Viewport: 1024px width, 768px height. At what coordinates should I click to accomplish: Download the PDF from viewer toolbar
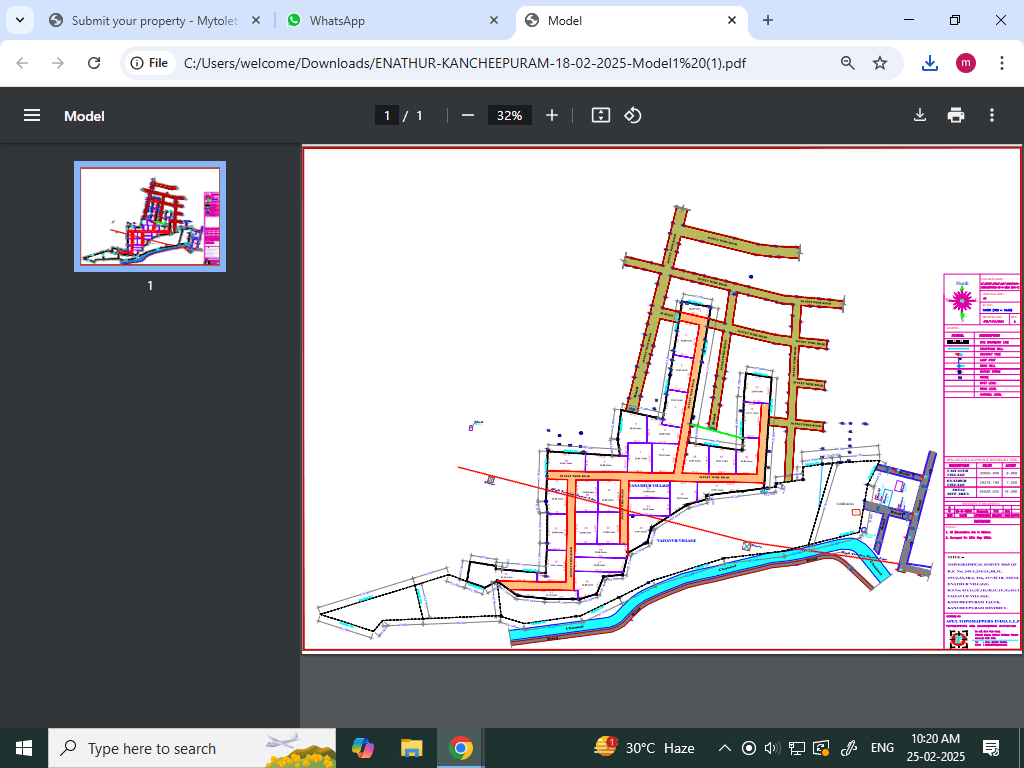click(x=920, y=116)
